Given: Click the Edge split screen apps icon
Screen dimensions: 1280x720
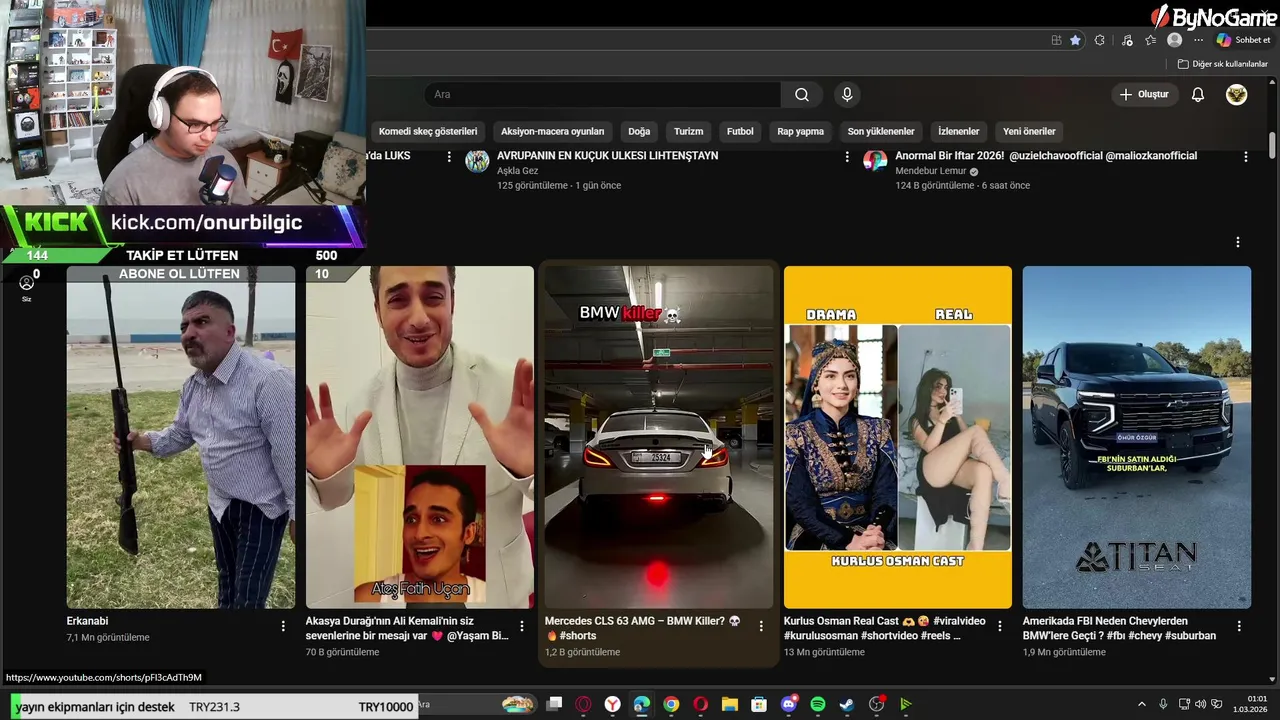Looking at the screenshot, I should pos(1056,40).
